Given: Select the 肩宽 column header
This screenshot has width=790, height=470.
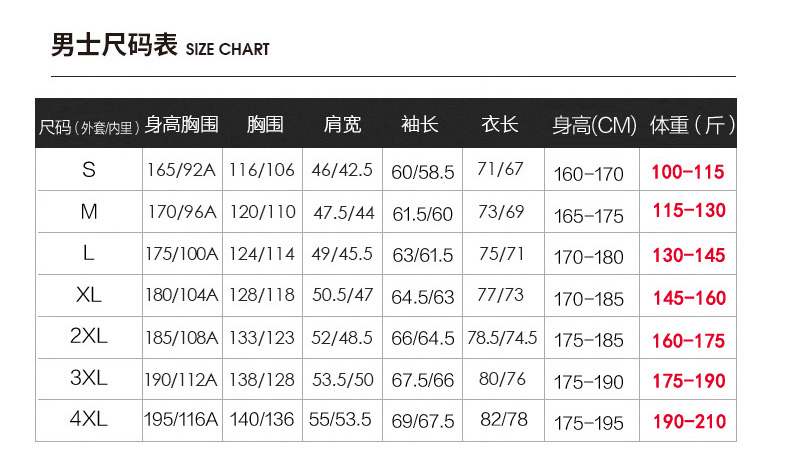Looking at the screenshot, I should click(342, 125).
